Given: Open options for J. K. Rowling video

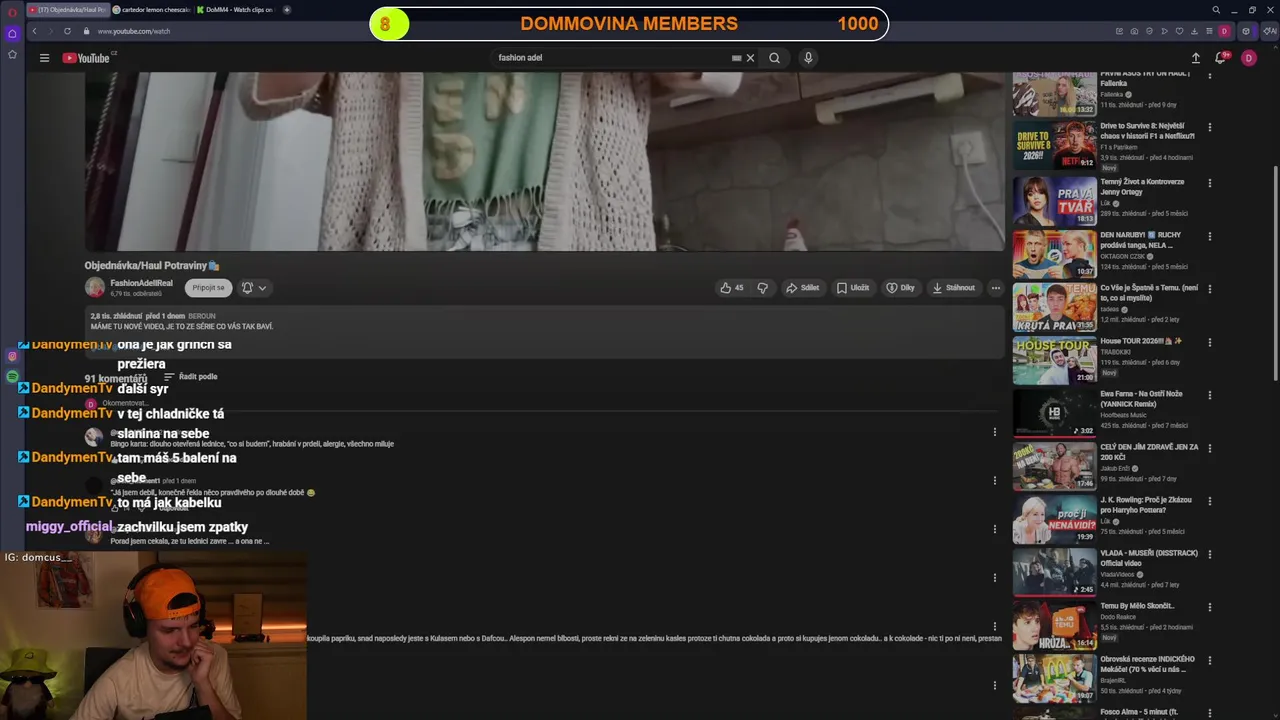Looking at the screenshot, I should click(x=1209, y=501).
